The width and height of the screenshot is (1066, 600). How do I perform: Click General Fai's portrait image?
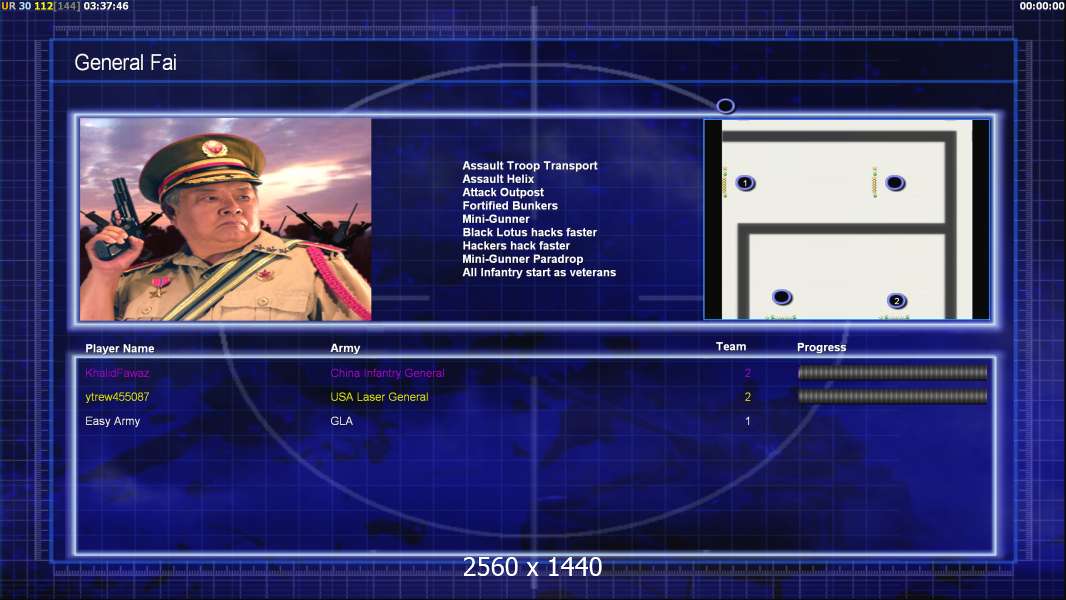pos(226,219)
